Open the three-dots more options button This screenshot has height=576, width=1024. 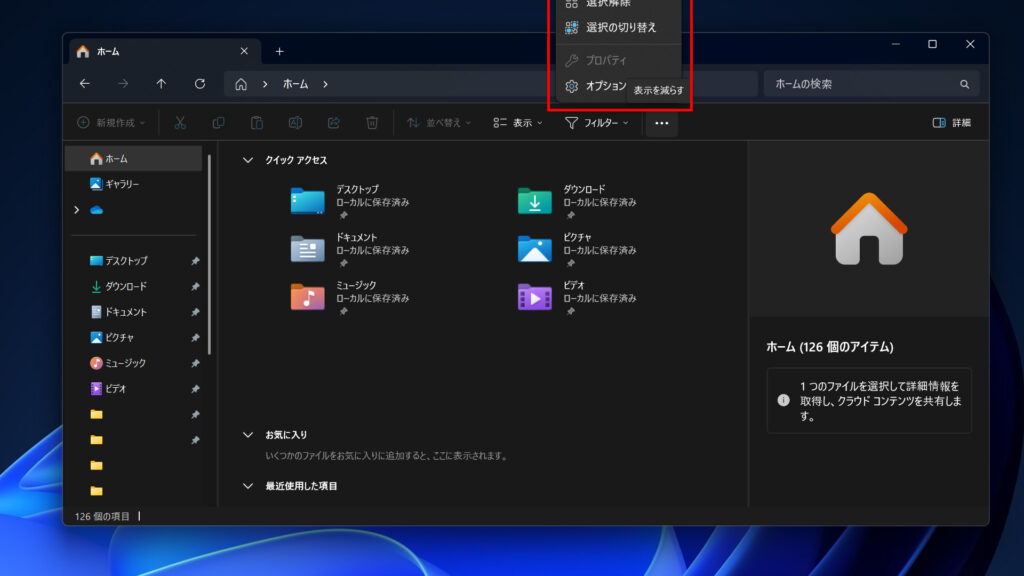pyautogui.click(x=662, y=123)
